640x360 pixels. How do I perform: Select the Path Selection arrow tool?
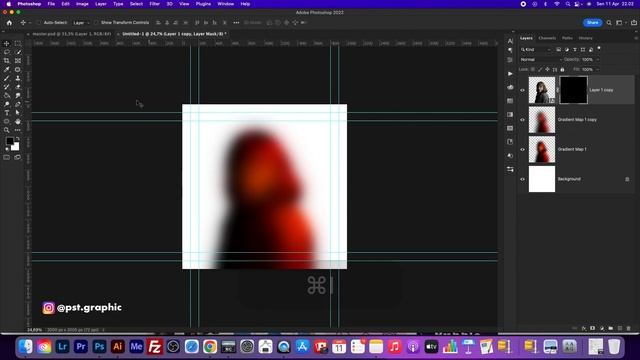point(18,113)
